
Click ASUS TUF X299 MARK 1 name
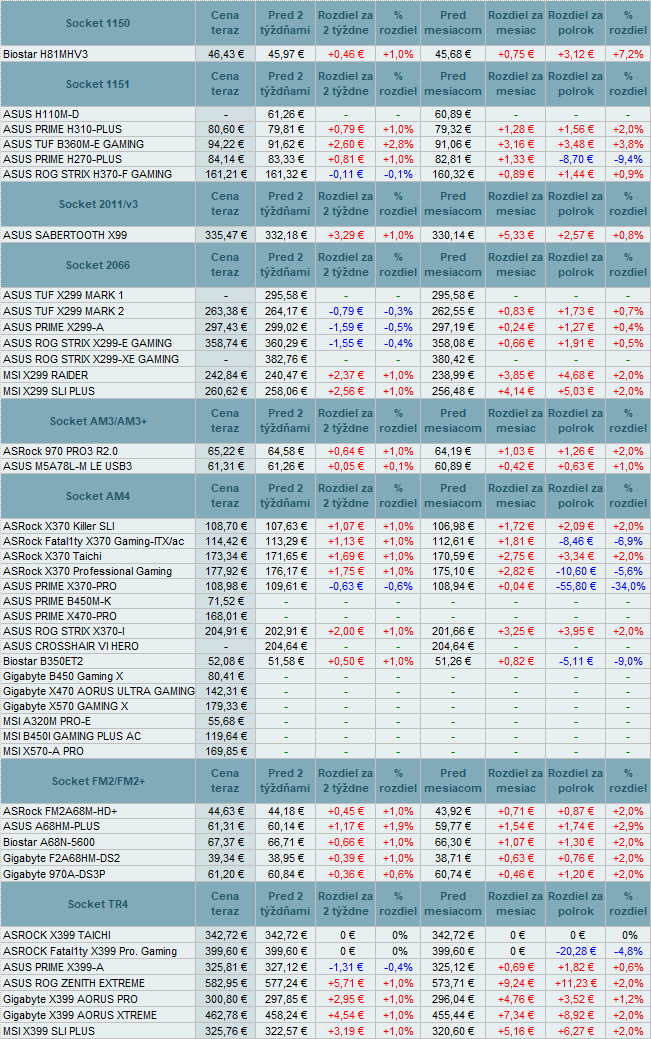coord(63,296)
